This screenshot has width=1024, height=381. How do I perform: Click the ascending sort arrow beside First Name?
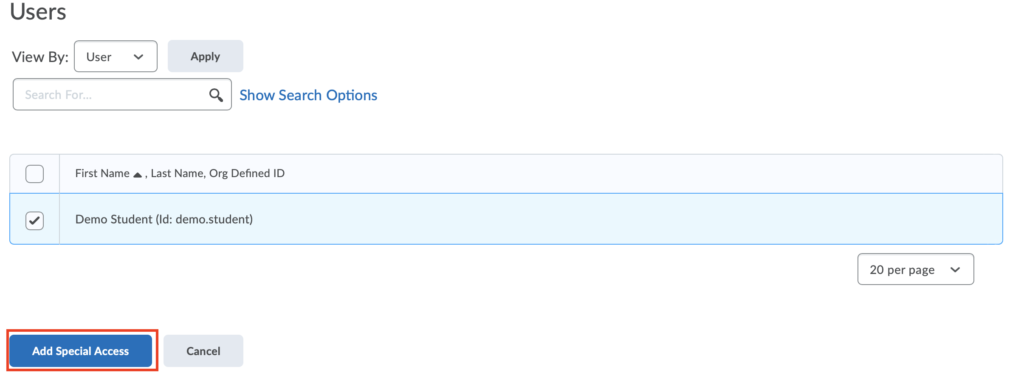point(137,174)
